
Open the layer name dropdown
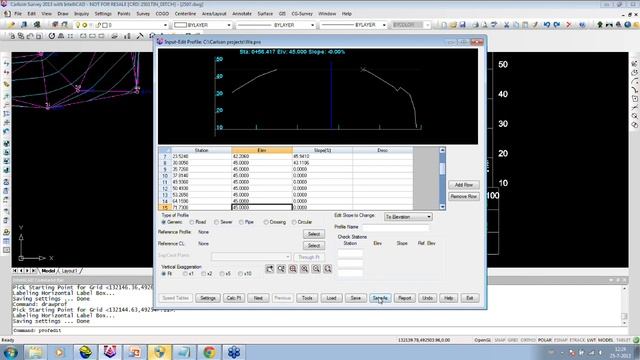tap(165, 25)
